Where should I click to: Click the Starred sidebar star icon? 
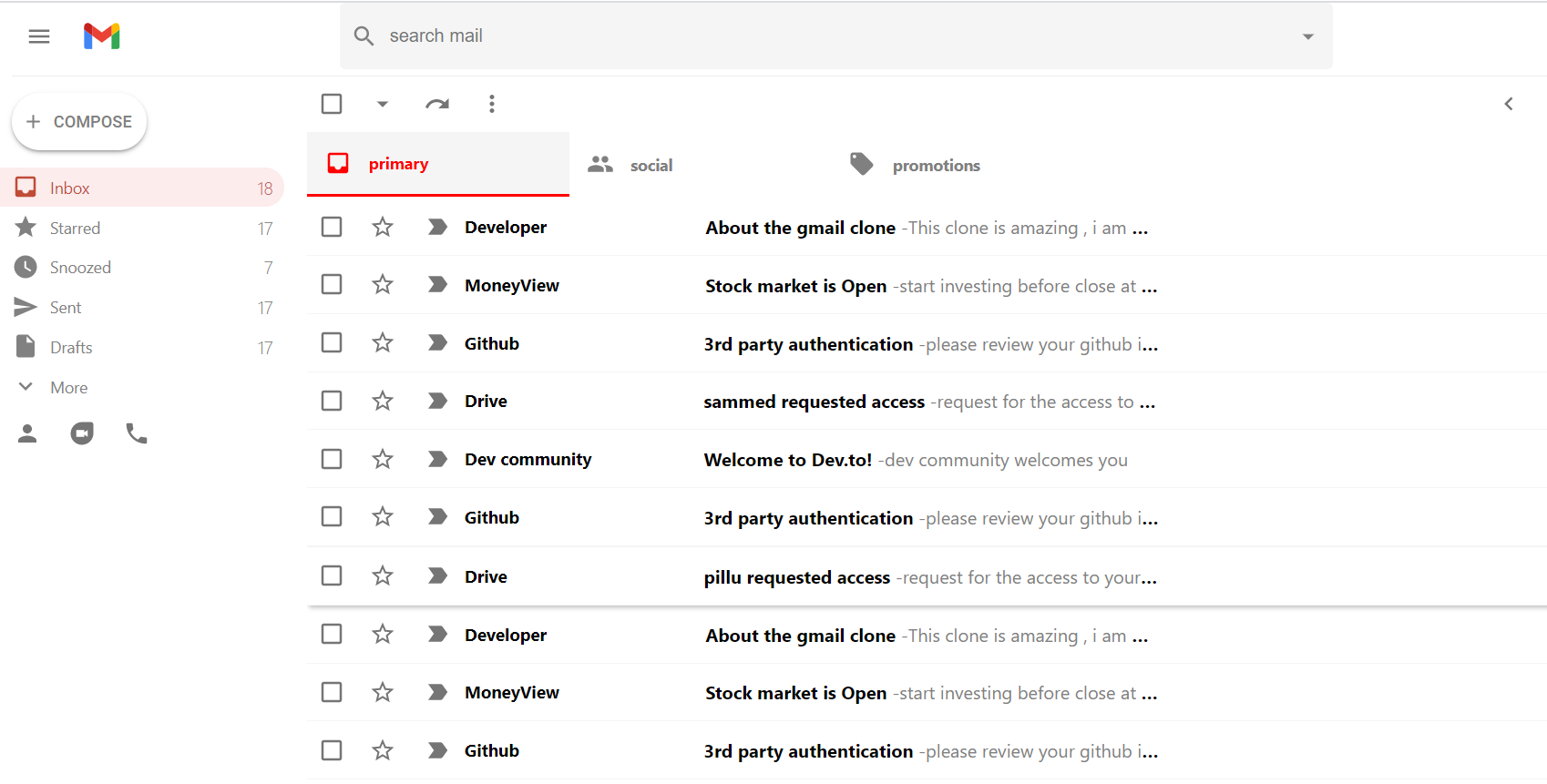[x=26, y=227]
